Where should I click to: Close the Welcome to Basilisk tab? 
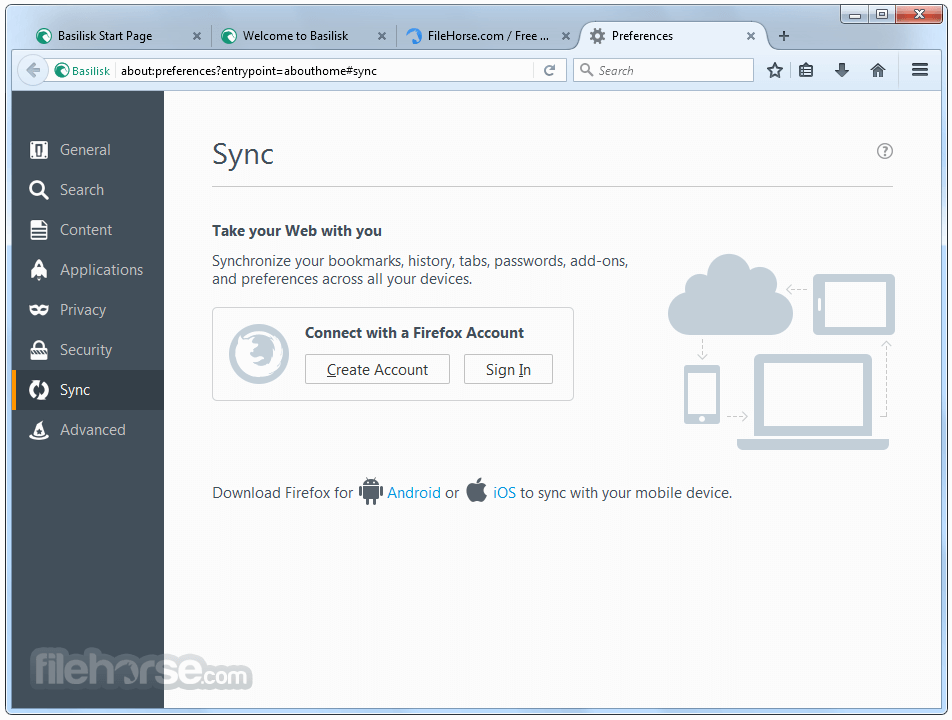point(382,36)
